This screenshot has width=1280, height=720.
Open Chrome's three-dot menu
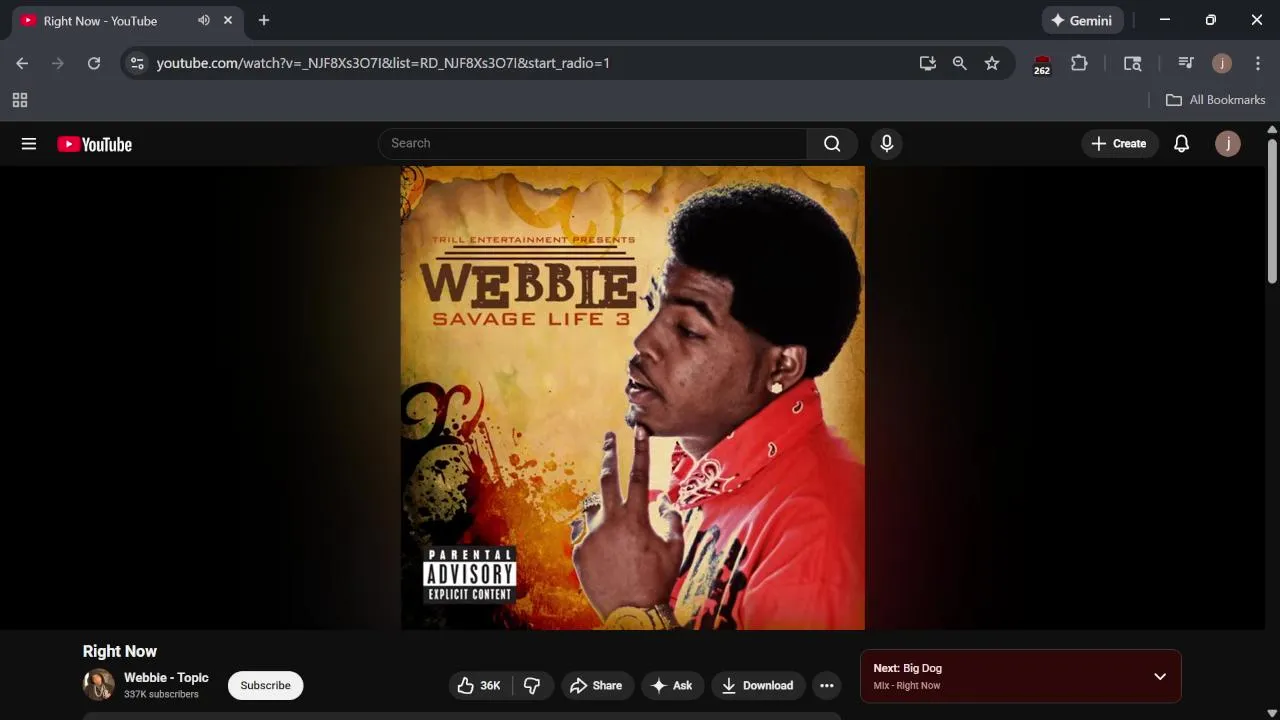pyautogui.click(x=1258, y=63)
